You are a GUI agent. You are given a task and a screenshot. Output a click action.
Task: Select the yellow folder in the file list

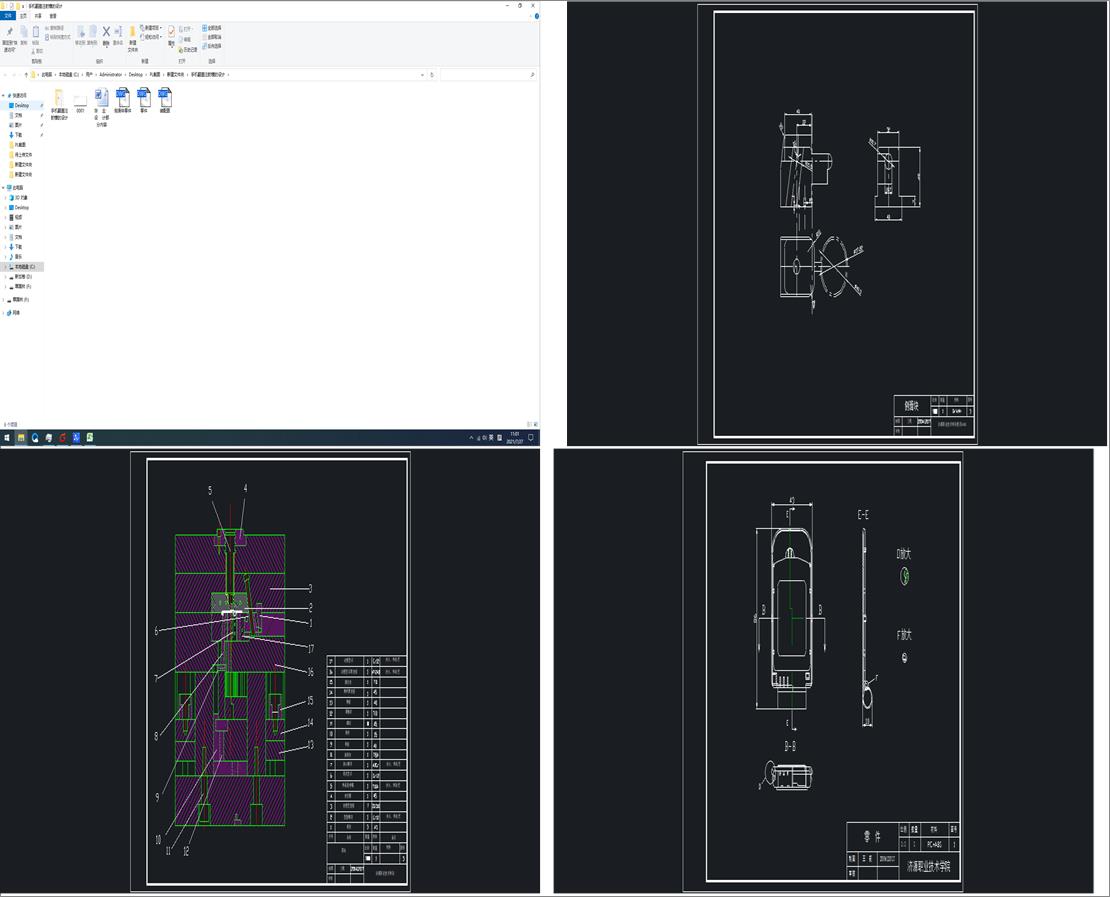coord(59,104)
